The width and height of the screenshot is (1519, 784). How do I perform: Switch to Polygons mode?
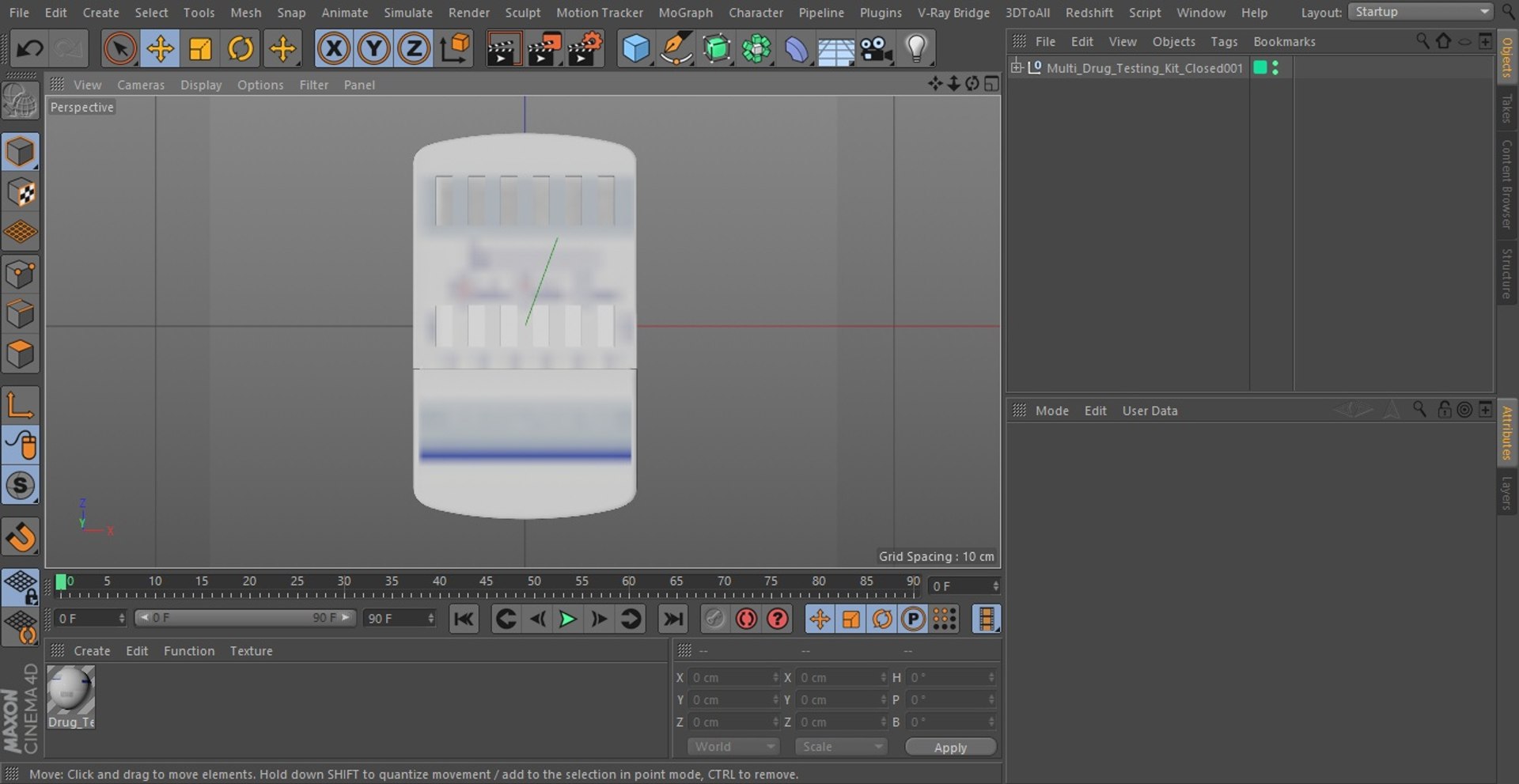click(21, 355)
